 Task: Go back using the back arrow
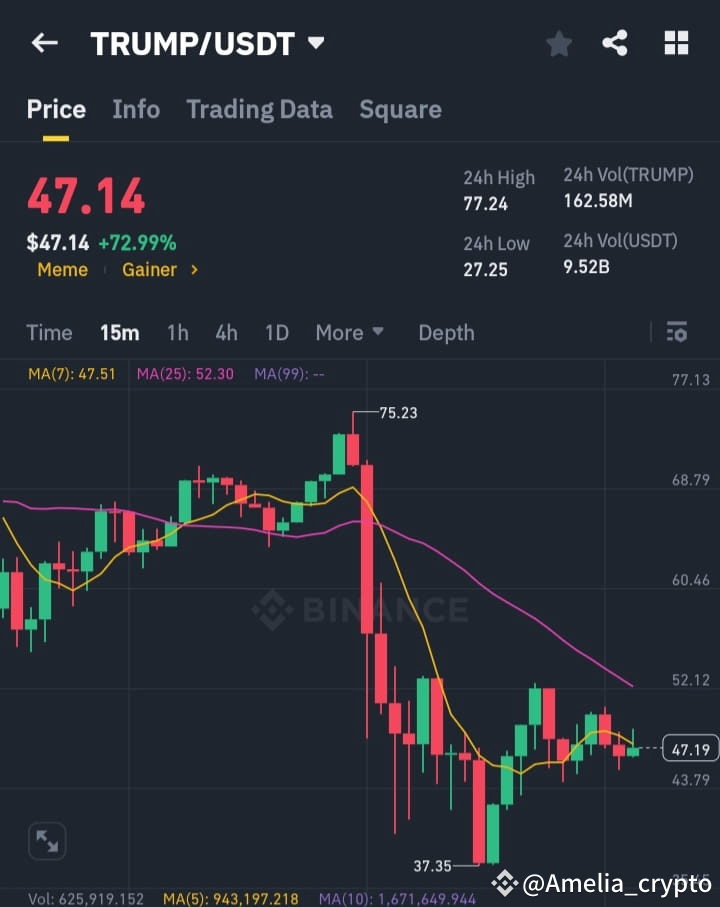coord(44,42)
